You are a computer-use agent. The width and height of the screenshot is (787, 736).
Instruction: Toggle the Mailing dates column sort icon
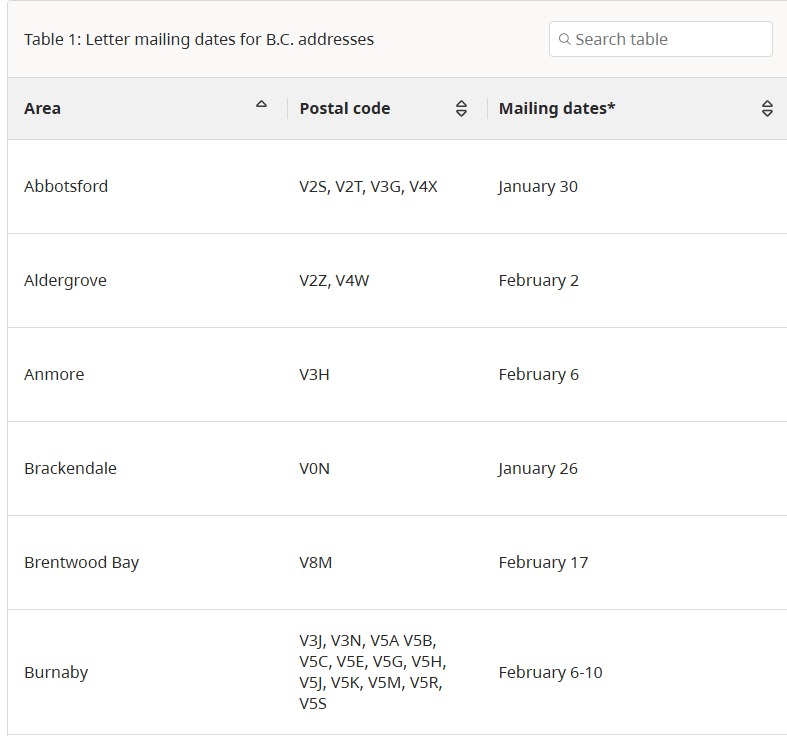pos(767,109)
